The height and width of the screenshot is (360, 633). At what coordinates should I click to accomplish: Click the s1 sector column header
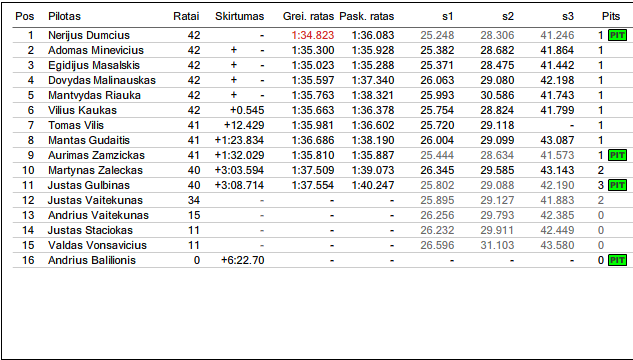pyautogui.click(x=448, y=16)
